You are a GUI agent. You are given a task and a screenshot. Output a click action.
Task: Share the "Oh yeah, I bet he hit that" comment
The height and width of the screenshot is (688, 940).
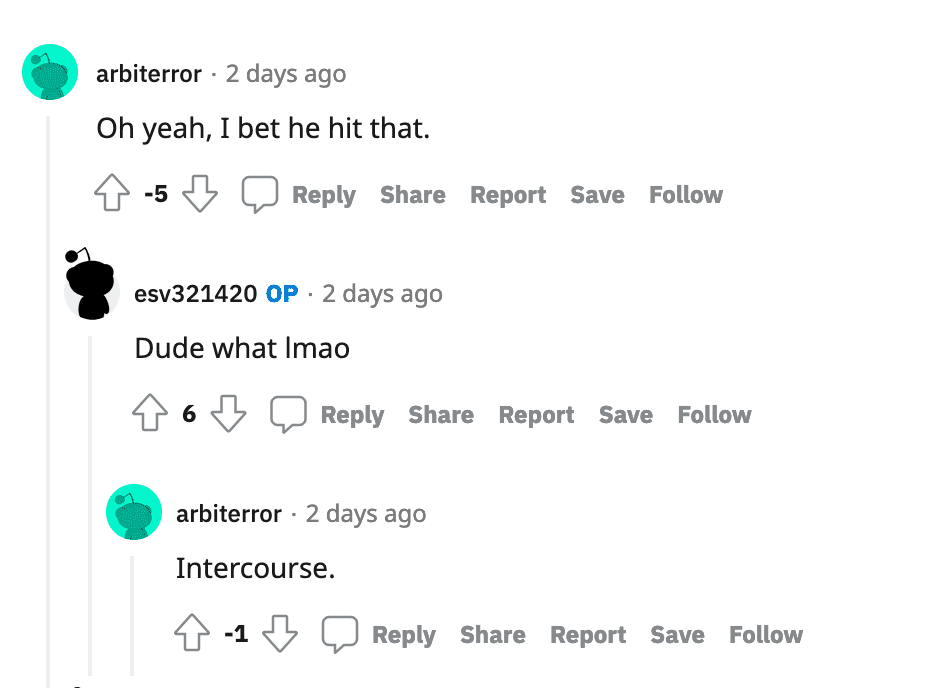412,195
